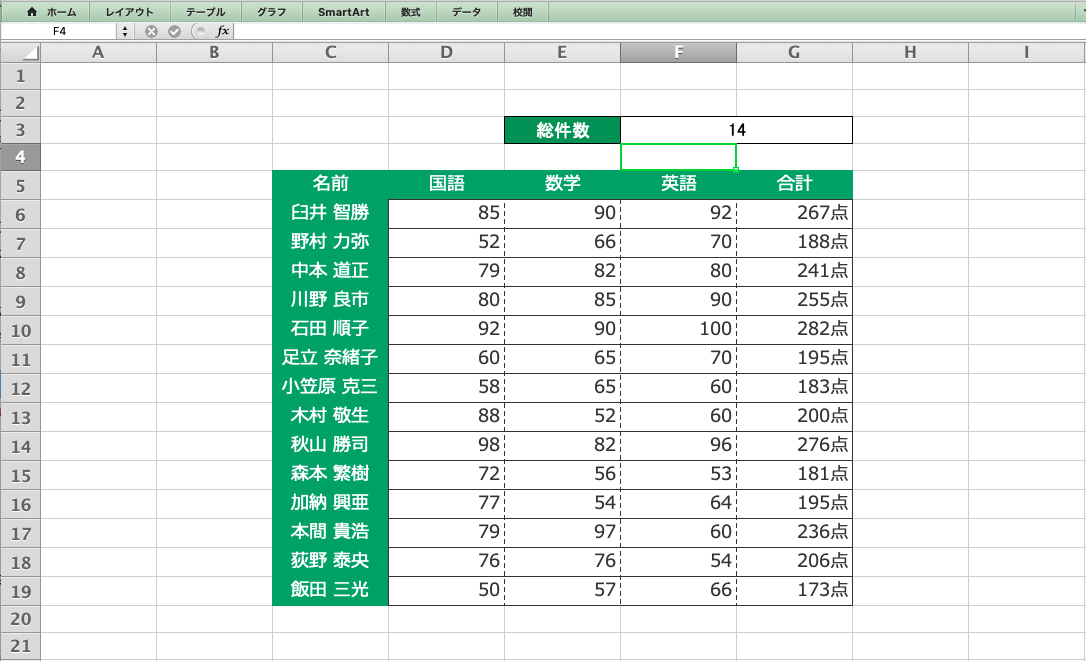Select the name cell 荻野 泰央
Image resolution: width=1086 pixels, height=661 pixels.
(330, 561)
